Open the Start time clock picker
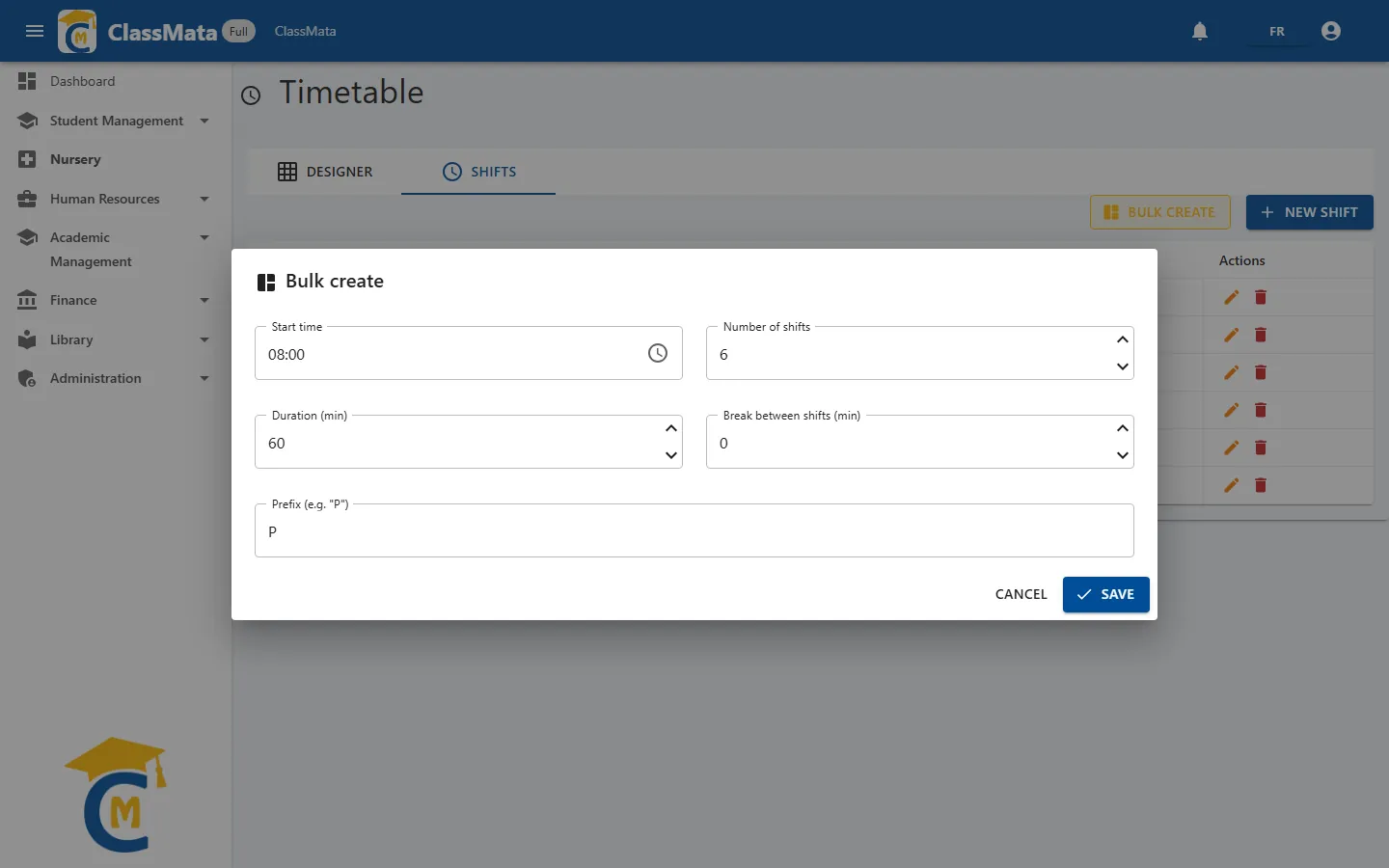The width and height of the screenshot is (1389, 868). (x=658, y=353)
